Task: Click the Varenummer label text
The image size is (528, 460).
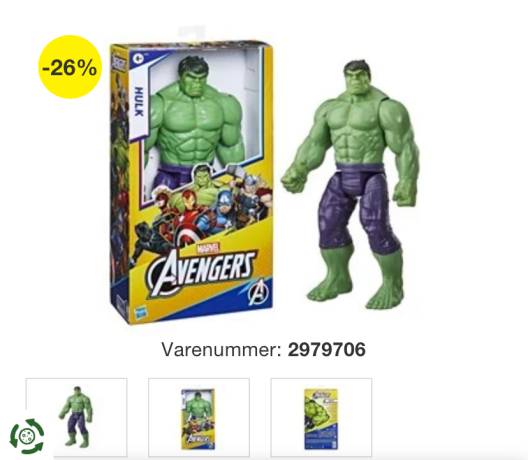Action: click(x=221, y=350)
